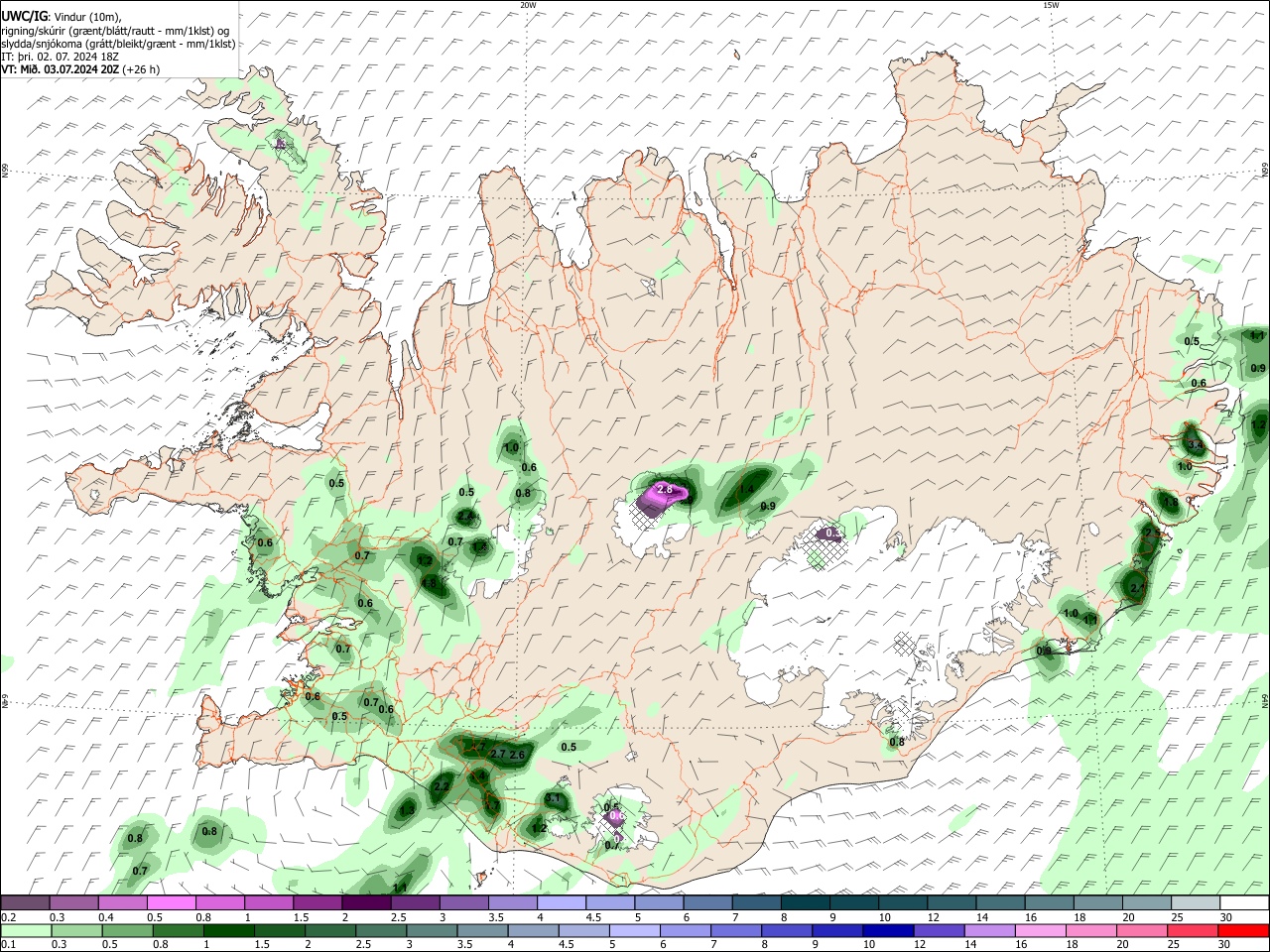Click the 15W longitude label
The image size is (1270, 952).
click(x=1050, y=5)
